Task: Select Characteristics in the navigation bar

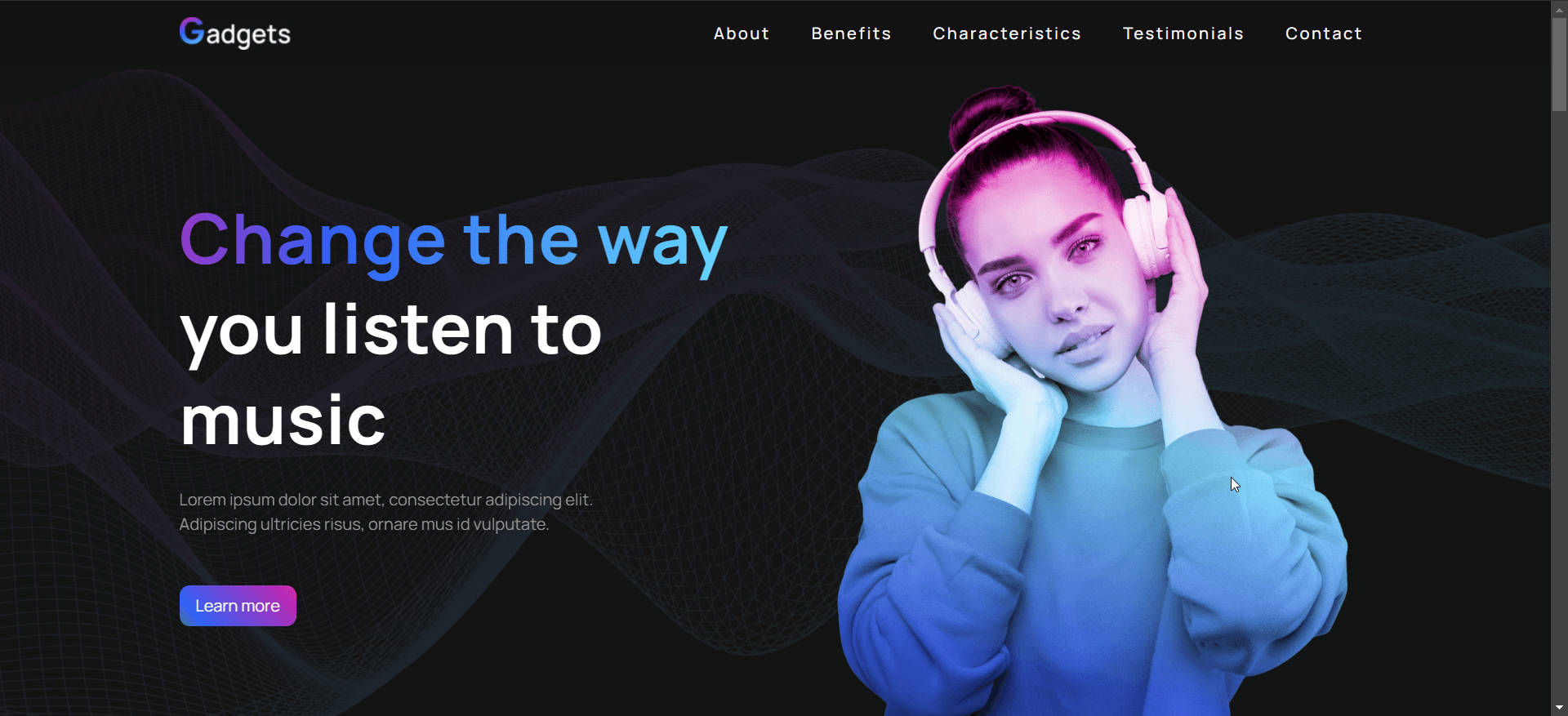Action: click(x=1007, y=33)
